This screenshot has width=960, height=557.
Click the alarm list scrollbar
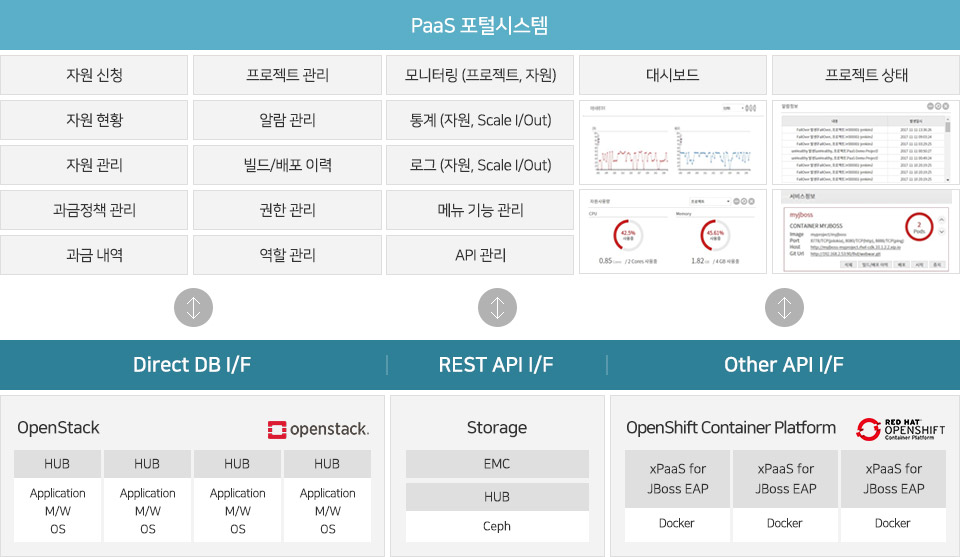947,149
